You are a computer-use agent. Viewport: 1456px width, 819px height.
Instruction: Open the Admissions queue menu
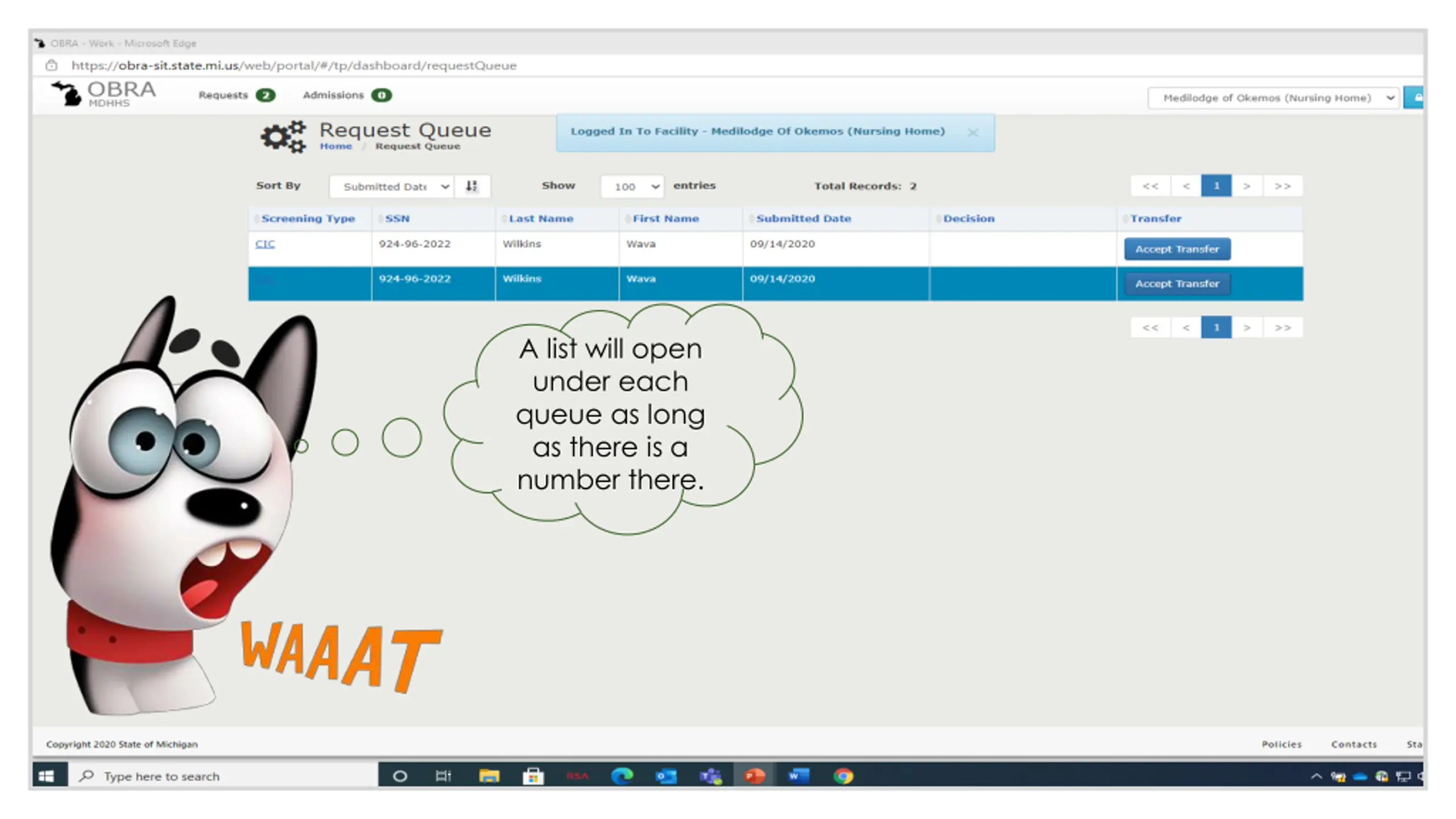(x=347, y=95)
